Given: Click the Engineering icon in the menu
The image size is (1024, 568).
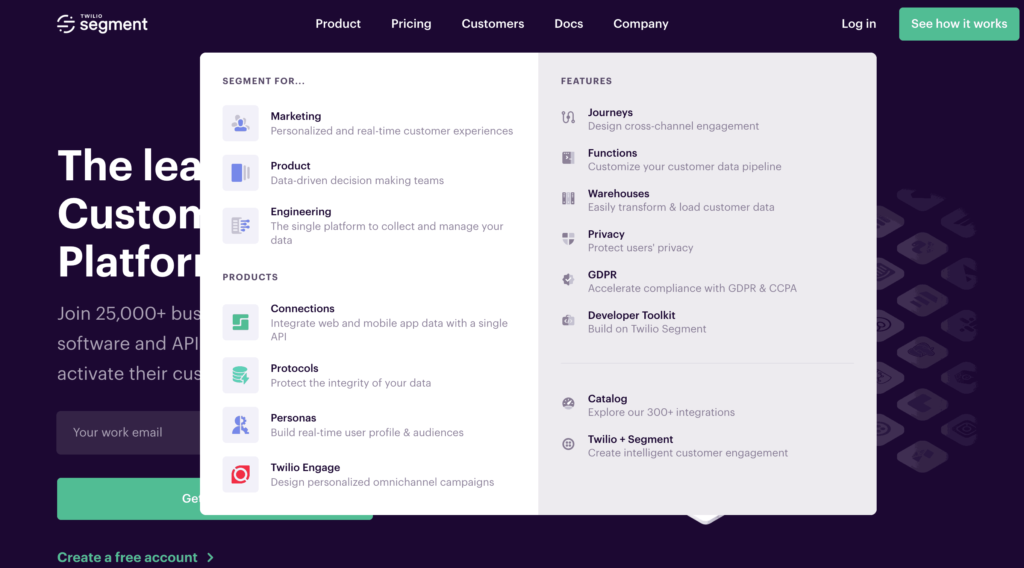Looking at the screenshot, I should tap(240, 226).
